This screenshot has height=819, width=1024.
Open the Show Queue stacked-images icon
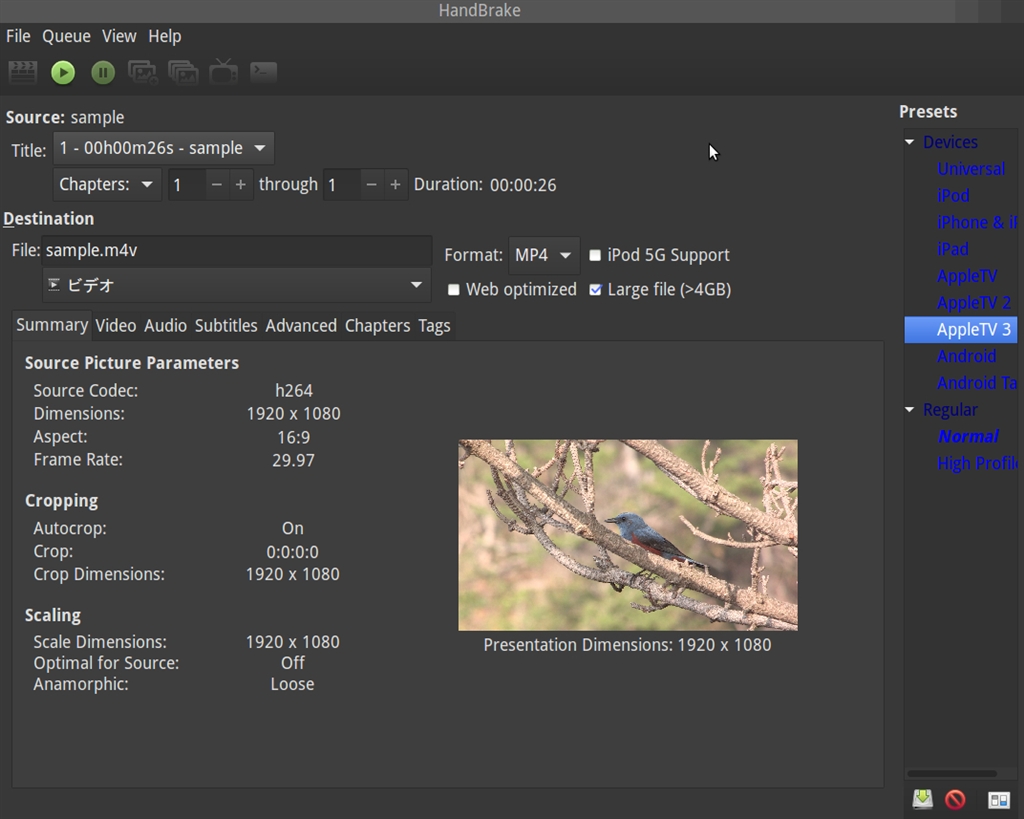tap(183, 72)
